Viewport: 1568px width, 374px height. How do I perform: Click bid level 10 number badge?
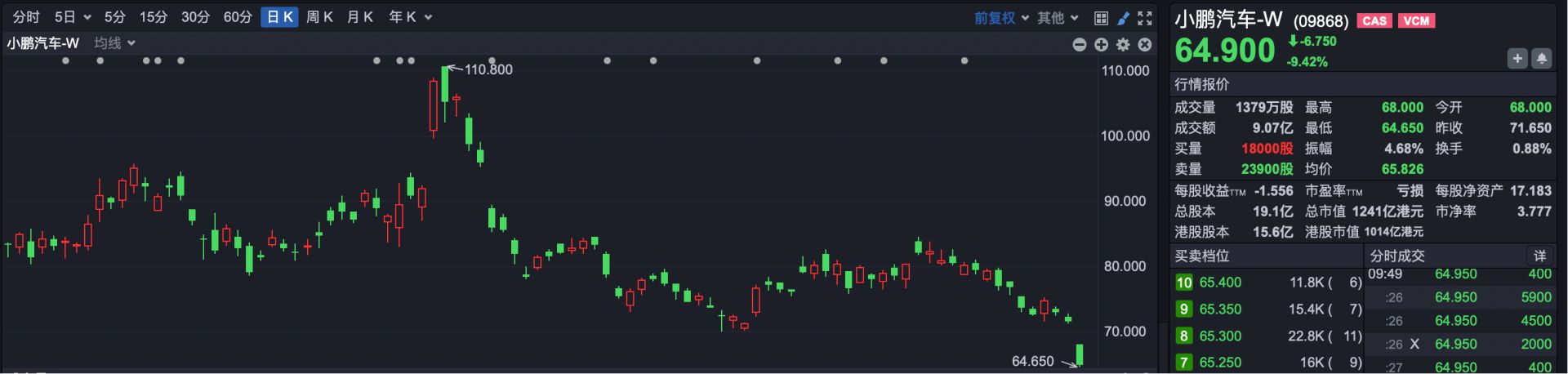(x=1184, y=283)
